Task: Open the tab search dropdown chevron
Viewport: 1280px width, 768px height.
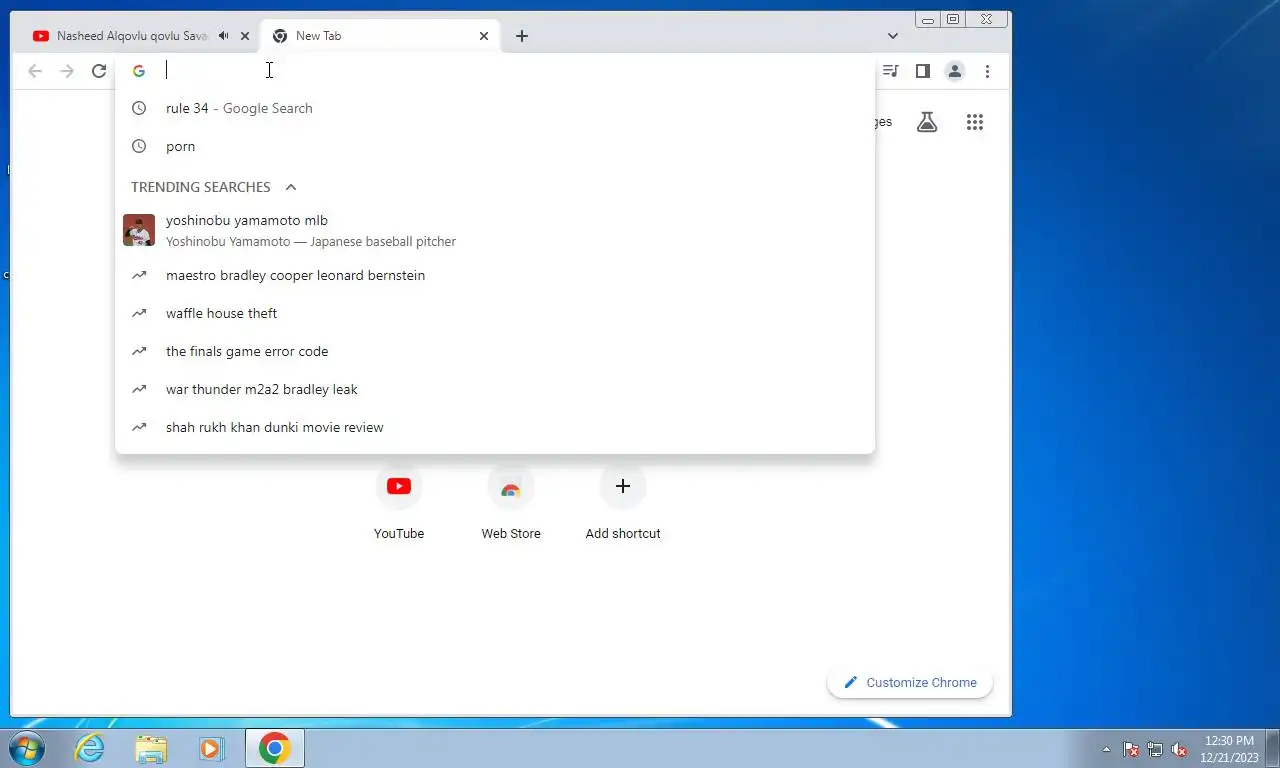Action: (893, 36)
